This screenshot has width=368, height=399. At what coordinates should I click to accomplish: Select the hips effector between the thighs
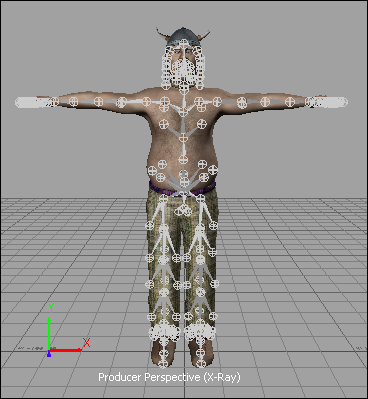(x=183, y=210)
